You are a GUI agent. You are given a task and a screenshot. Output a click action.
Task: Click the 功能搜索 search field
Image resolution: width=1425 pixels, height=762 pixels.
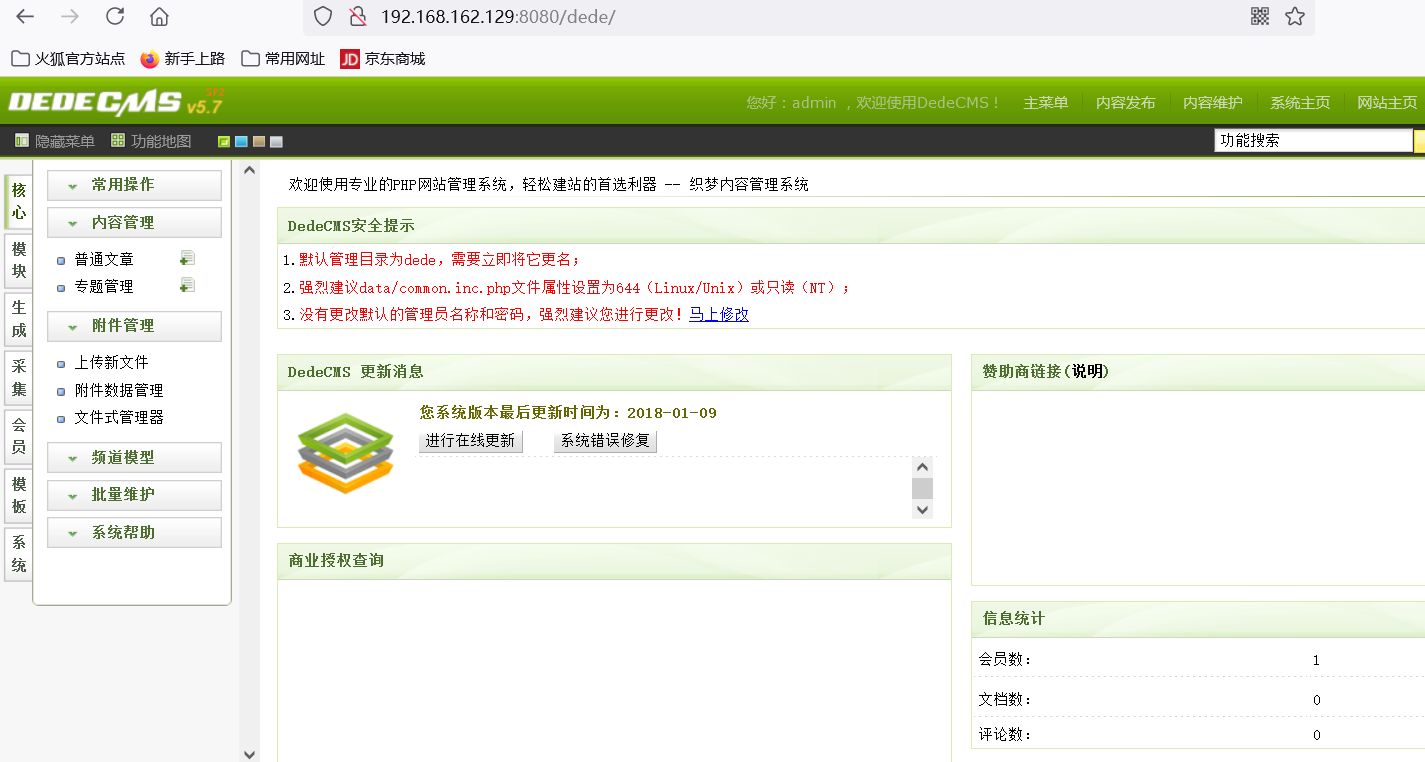coord(1313,141)
